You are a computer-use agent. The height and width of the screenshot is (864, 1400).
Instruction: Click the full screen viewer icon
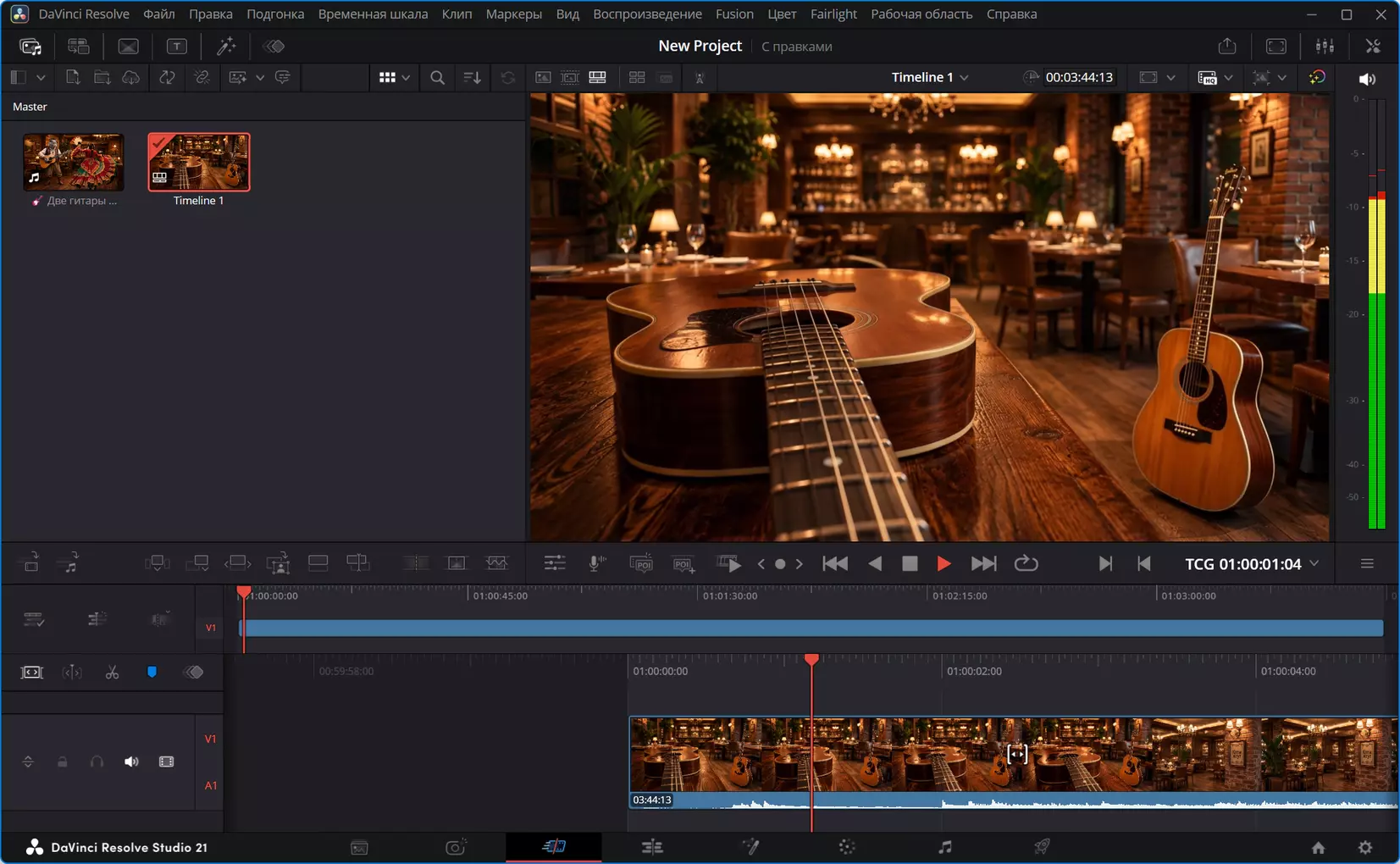[1276, 47]
